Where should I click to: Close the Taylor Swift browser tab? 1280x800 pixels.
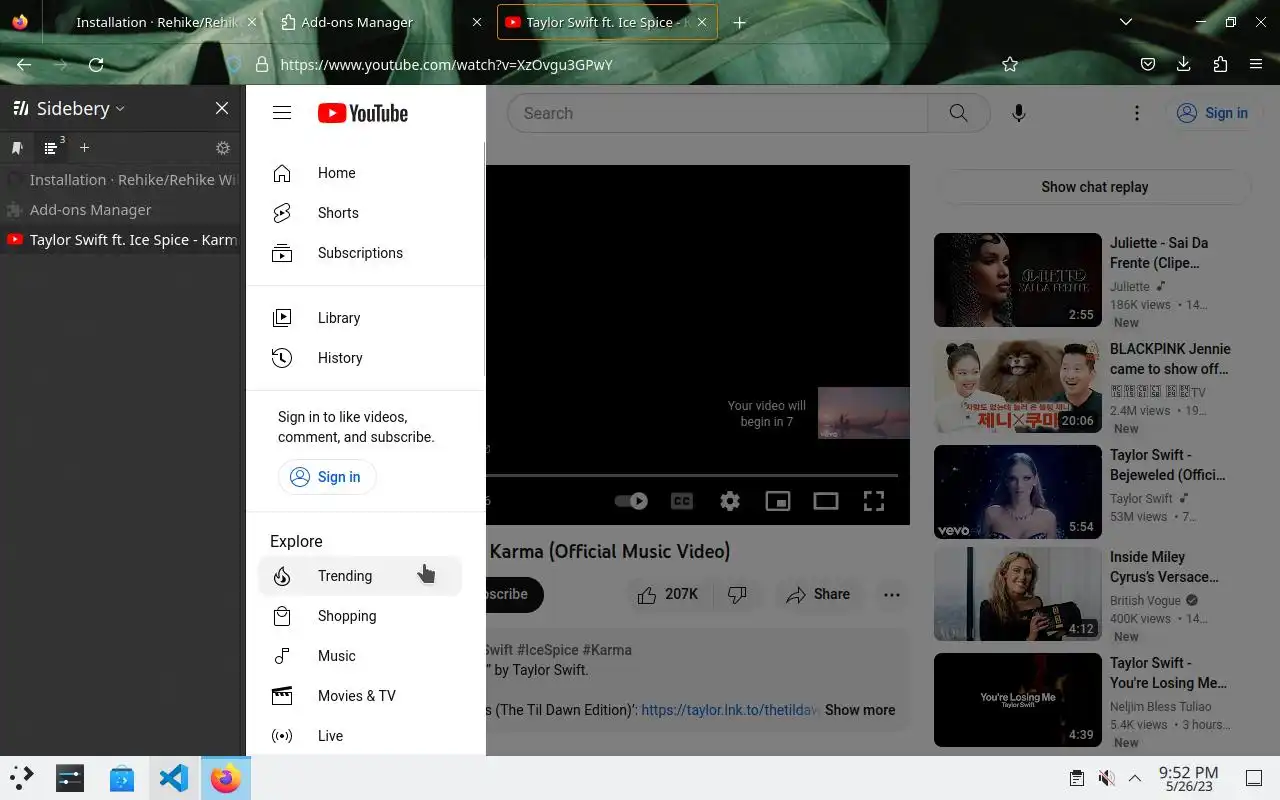[703, 22]
